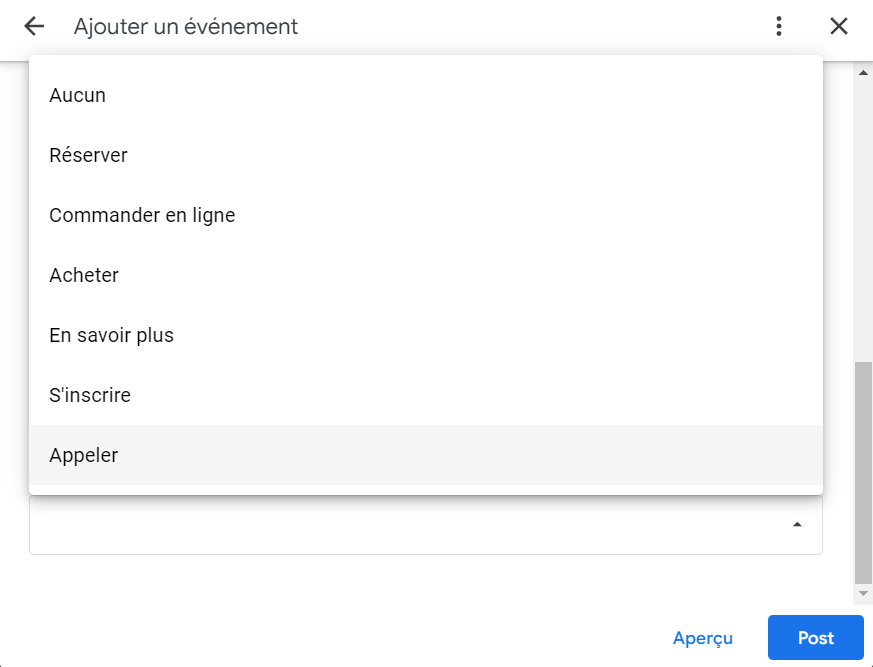Collapse the button type dropdown via its caret
Image resolution: width=873 pixels, height=667 pixels.
pyautogui.click(x=796, y=522)
